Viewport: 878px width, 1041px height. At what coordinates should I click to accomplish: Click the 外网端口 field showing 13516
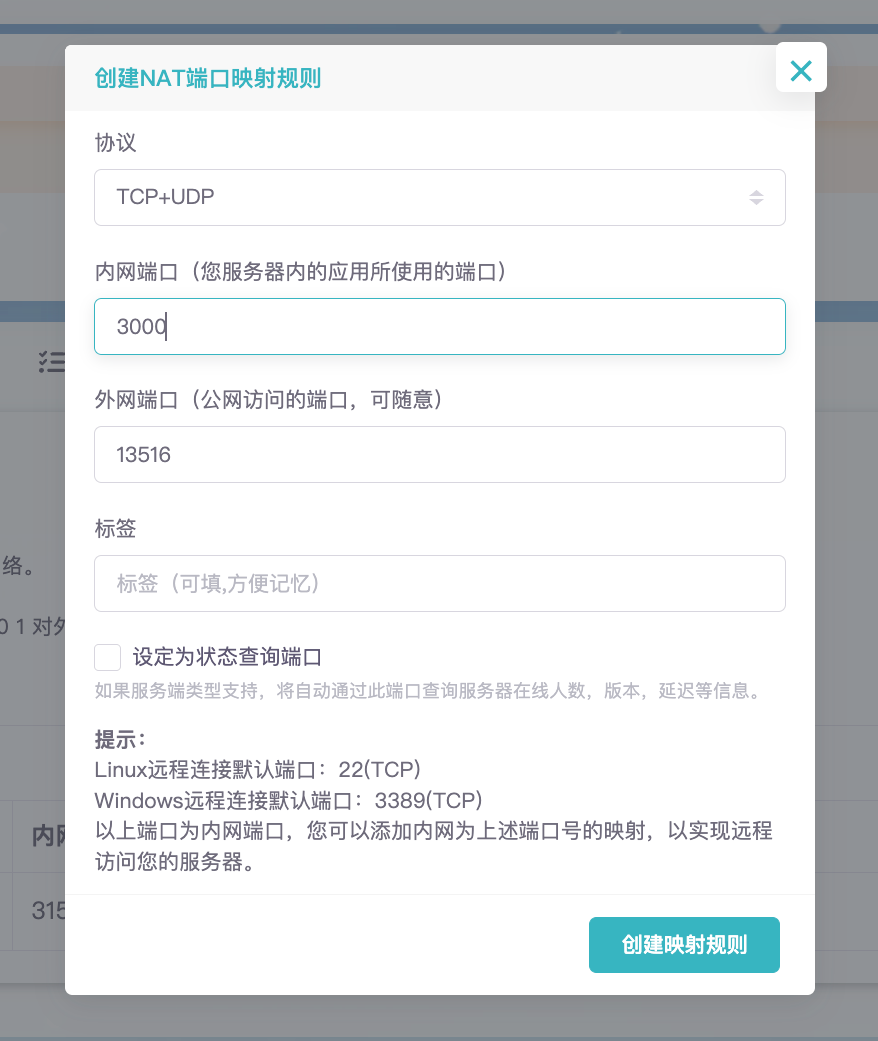439,455
